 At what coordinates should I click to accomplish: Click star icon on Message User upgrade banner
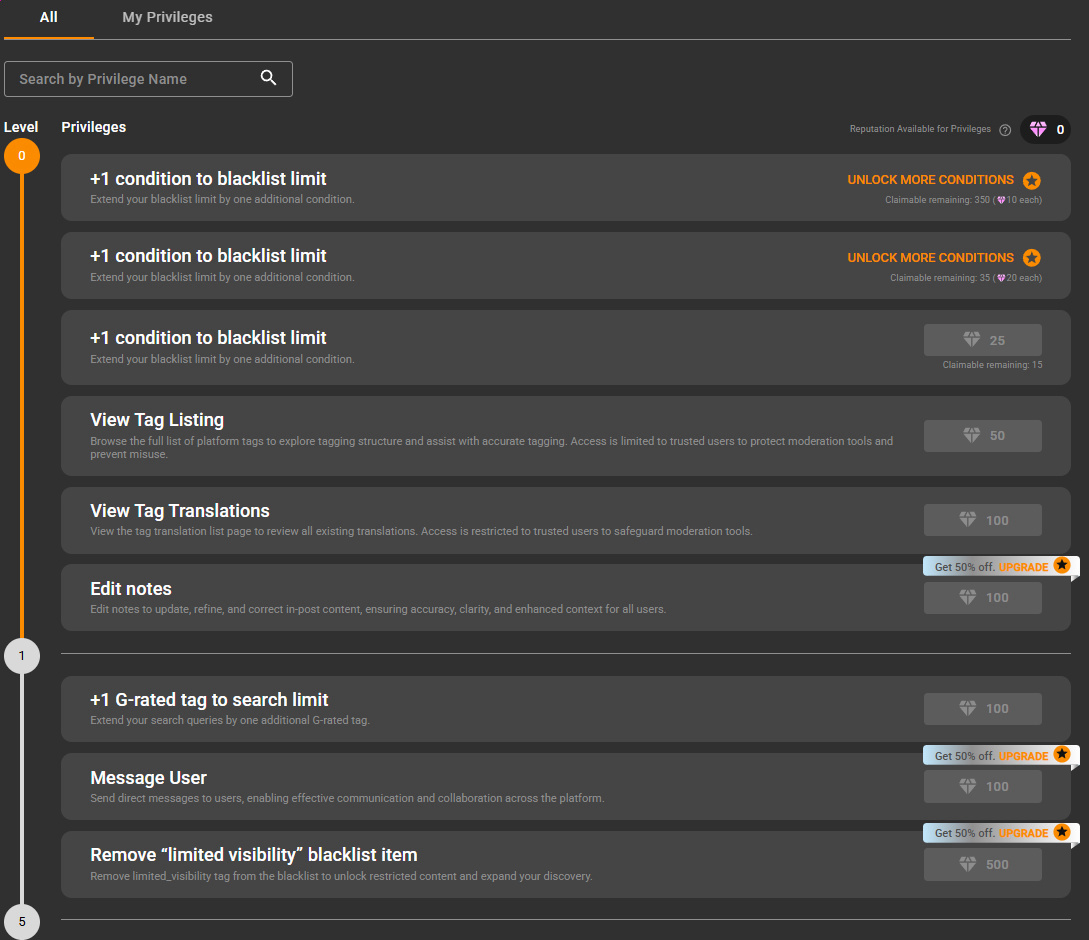(x=1062, y=755)
